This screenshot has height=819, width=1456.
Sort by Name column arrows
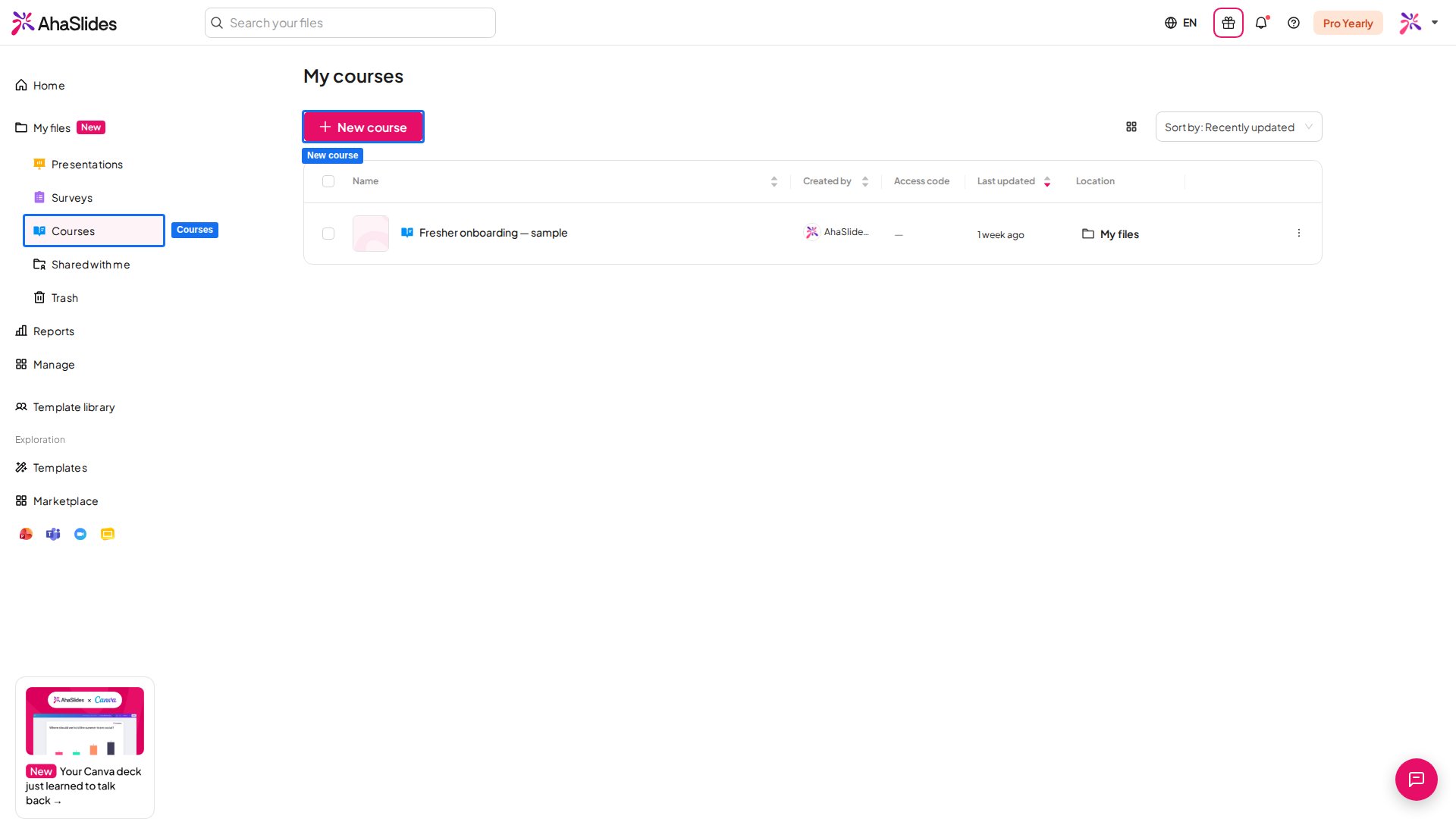(x=774, y=182)
